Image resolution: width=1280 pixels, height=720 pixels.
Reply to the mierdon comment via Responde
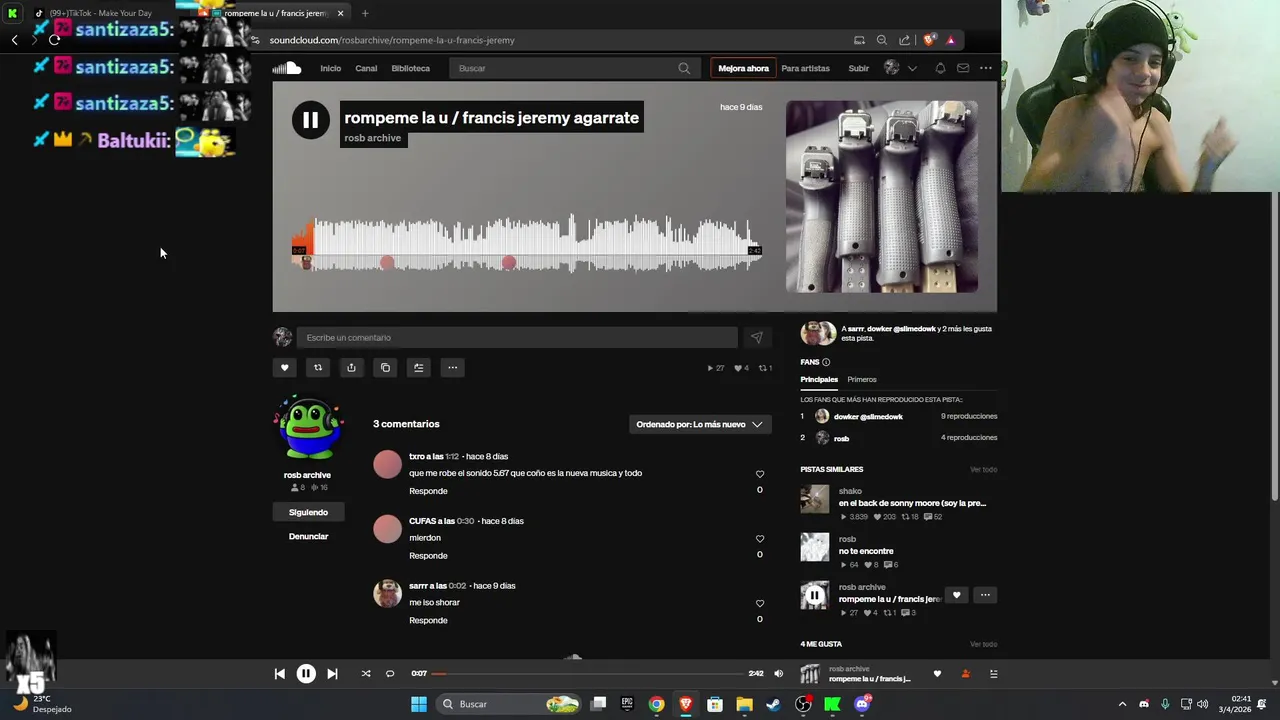428,556
